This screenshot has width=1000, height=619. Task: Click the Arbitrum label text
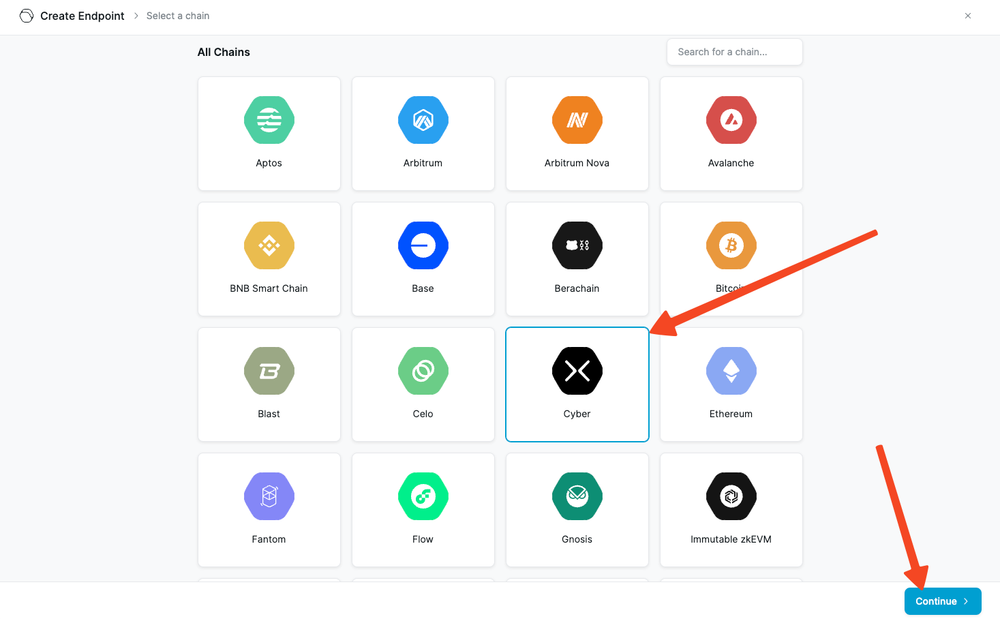[423, 163]
